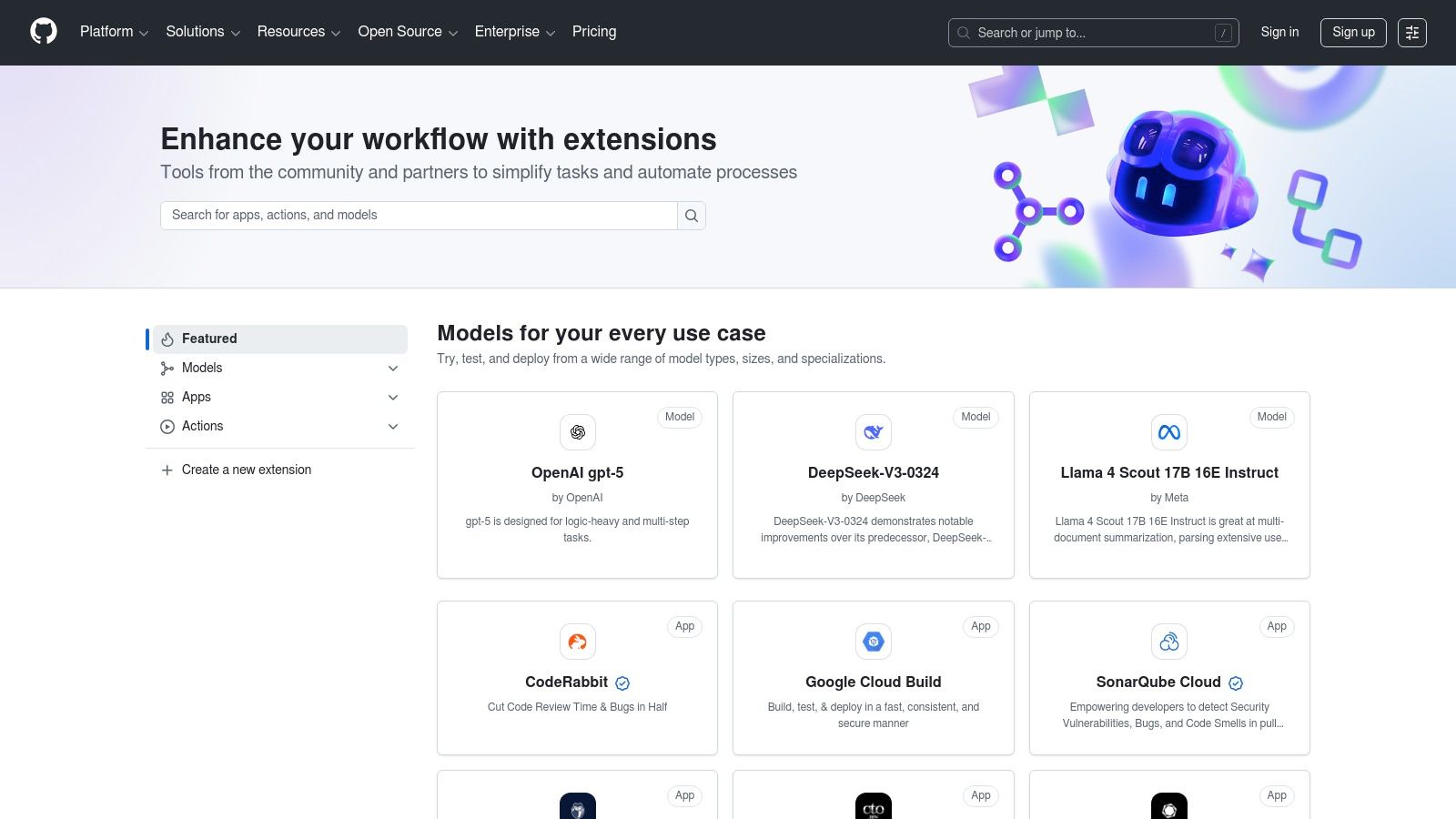The width and height of the screenshot is (1456, 819).
Task: Select the Meta logo on the Llama card
Action: 1169,432
